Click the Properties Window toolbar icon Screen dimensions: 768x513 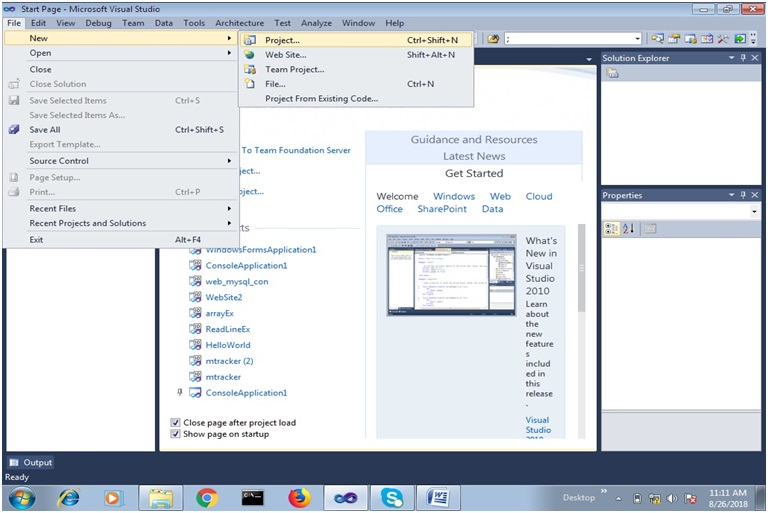pos(674,39)
